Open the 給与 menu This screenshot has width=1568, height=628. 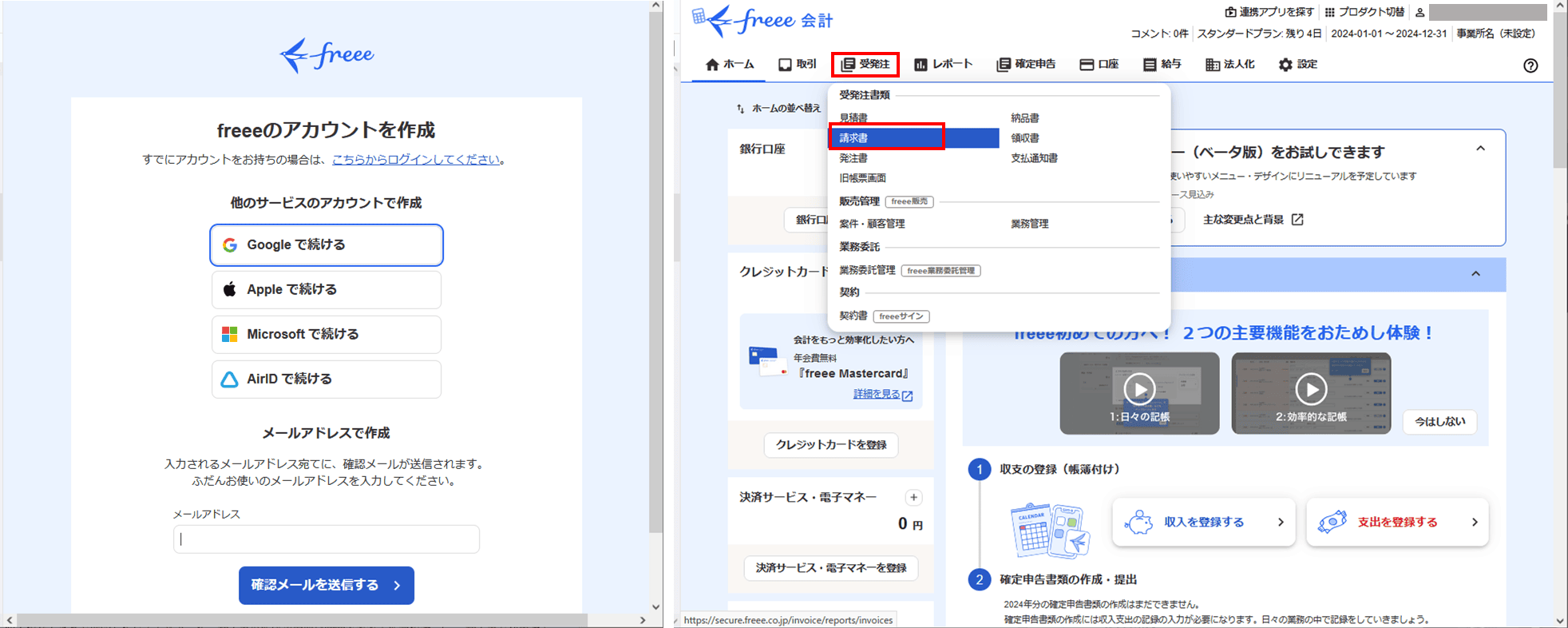(1162, 64)
